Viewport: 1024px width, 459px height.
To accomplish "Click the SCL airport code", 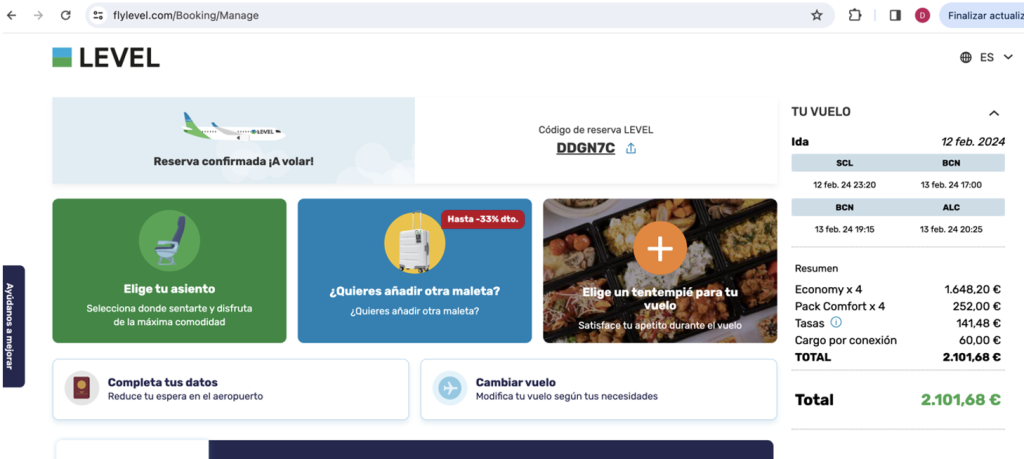I will 844,163.
